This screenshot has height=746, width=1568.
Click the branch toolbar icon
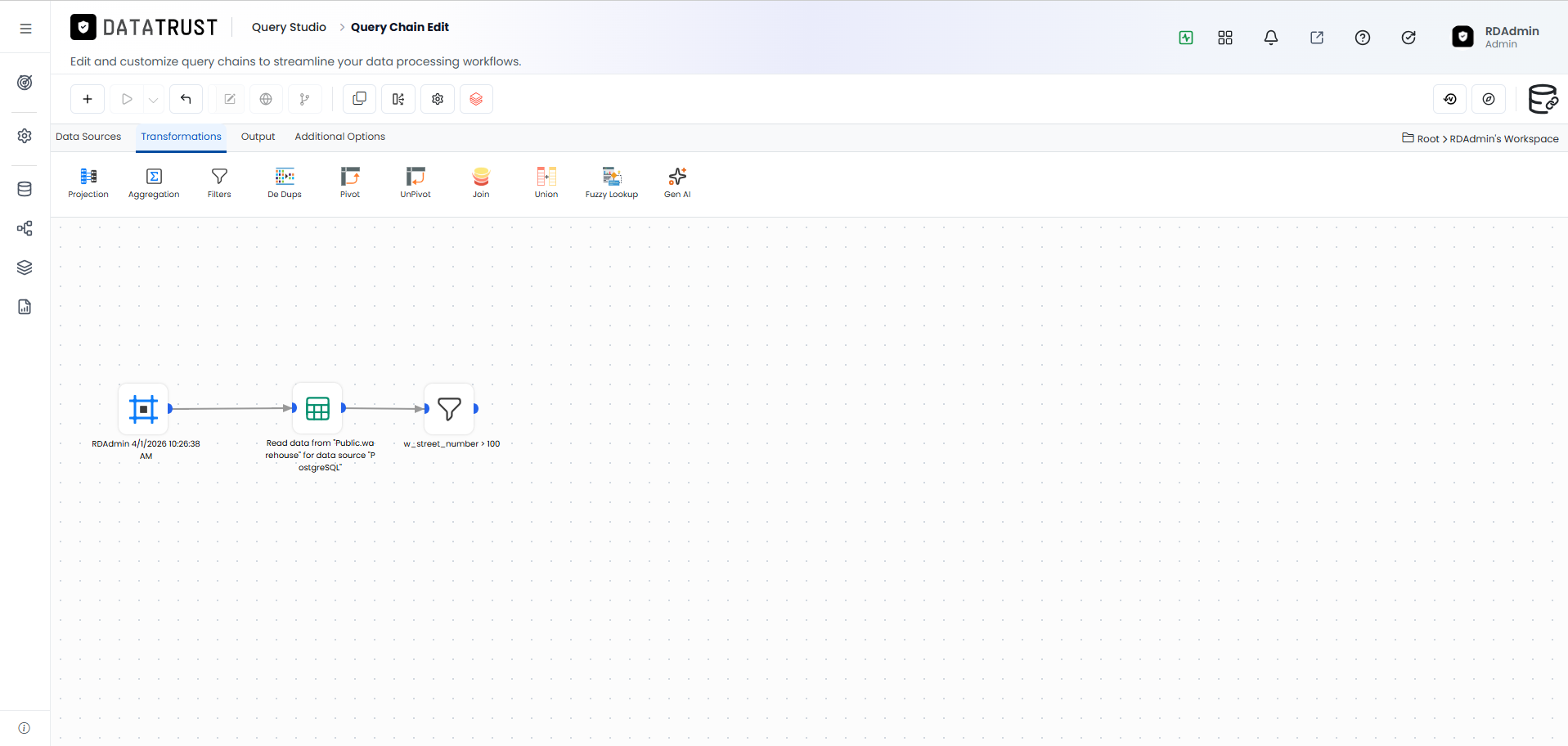[304, 99]
